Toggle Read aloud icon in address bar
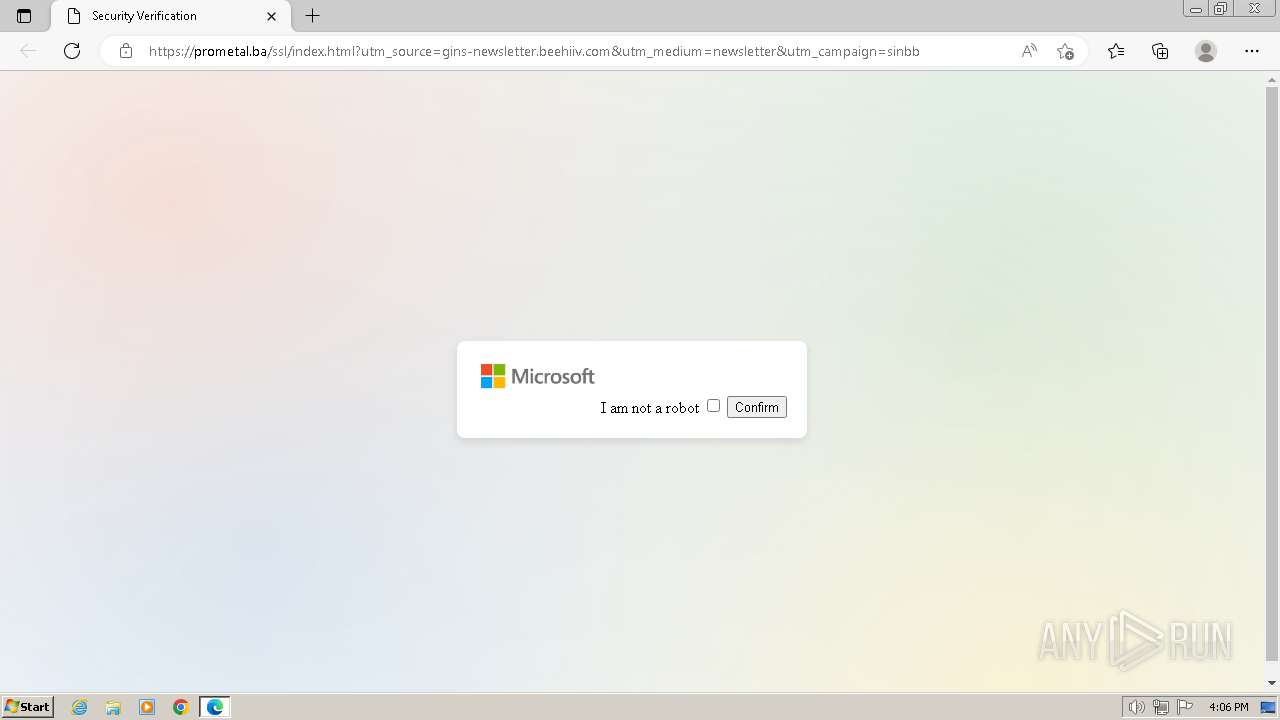 point(1029,51)
